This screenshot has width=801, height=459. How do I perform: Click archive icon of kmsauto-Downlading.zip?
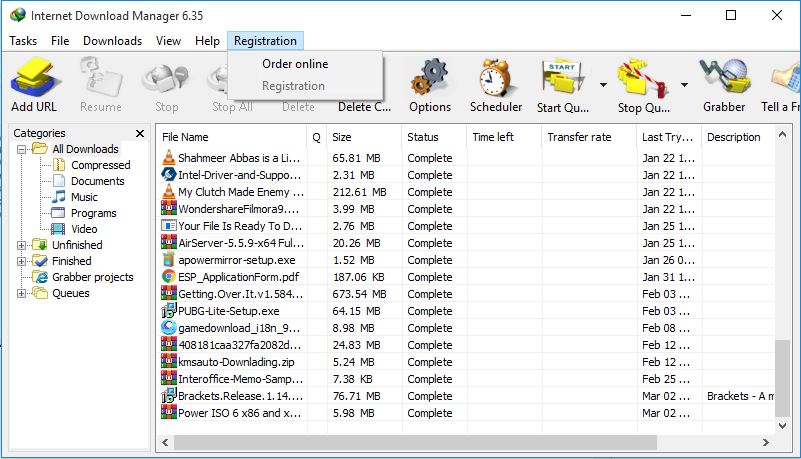pyautogui.click(x=169, y=361)
